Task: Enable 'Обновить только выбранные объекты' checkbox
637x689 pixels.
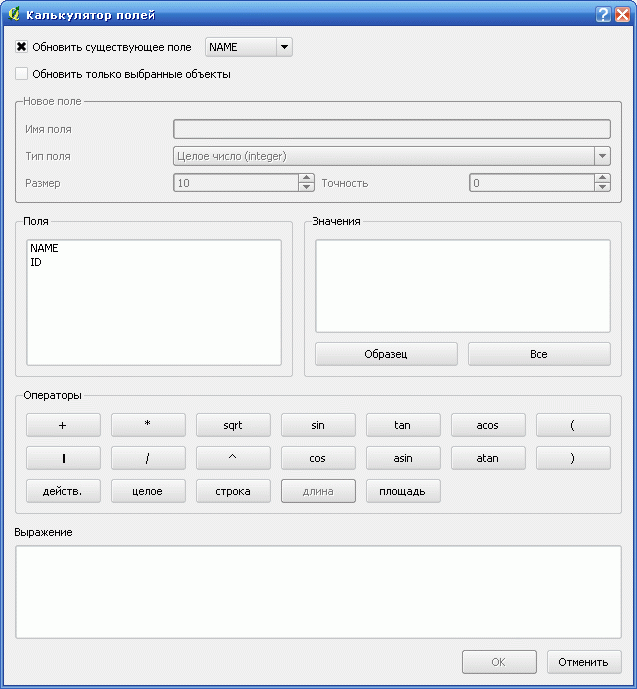Action: [x=21, y=74]
